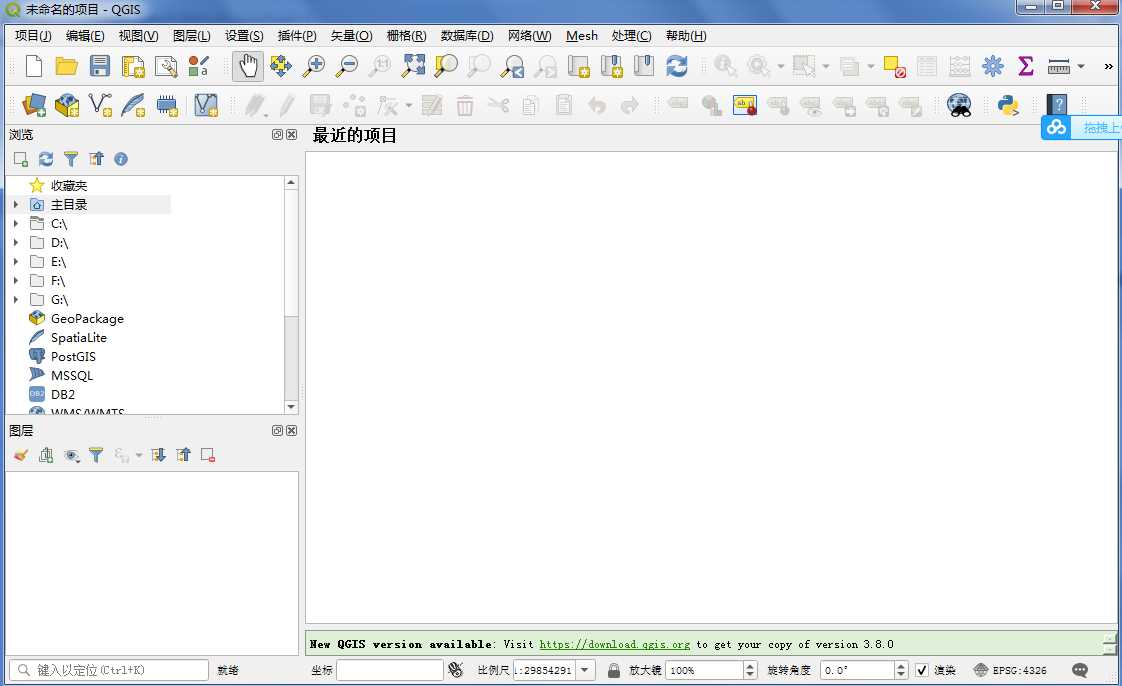Open the 图层(L) menu
The image size is (1122, 686).
pyautogui.click(x=191, y=36)
